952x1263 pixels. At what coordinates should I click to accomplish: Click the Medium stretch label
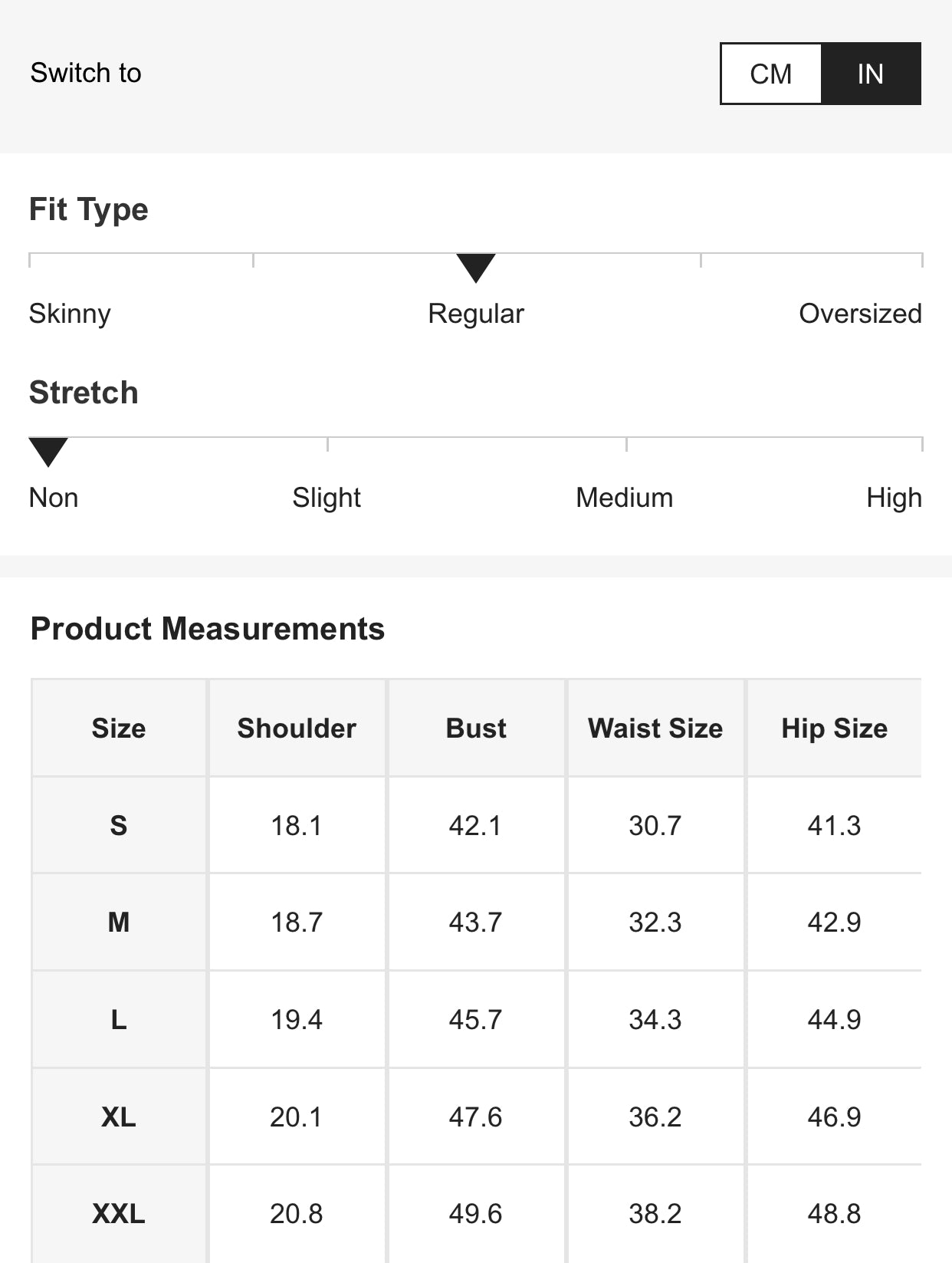624,498
